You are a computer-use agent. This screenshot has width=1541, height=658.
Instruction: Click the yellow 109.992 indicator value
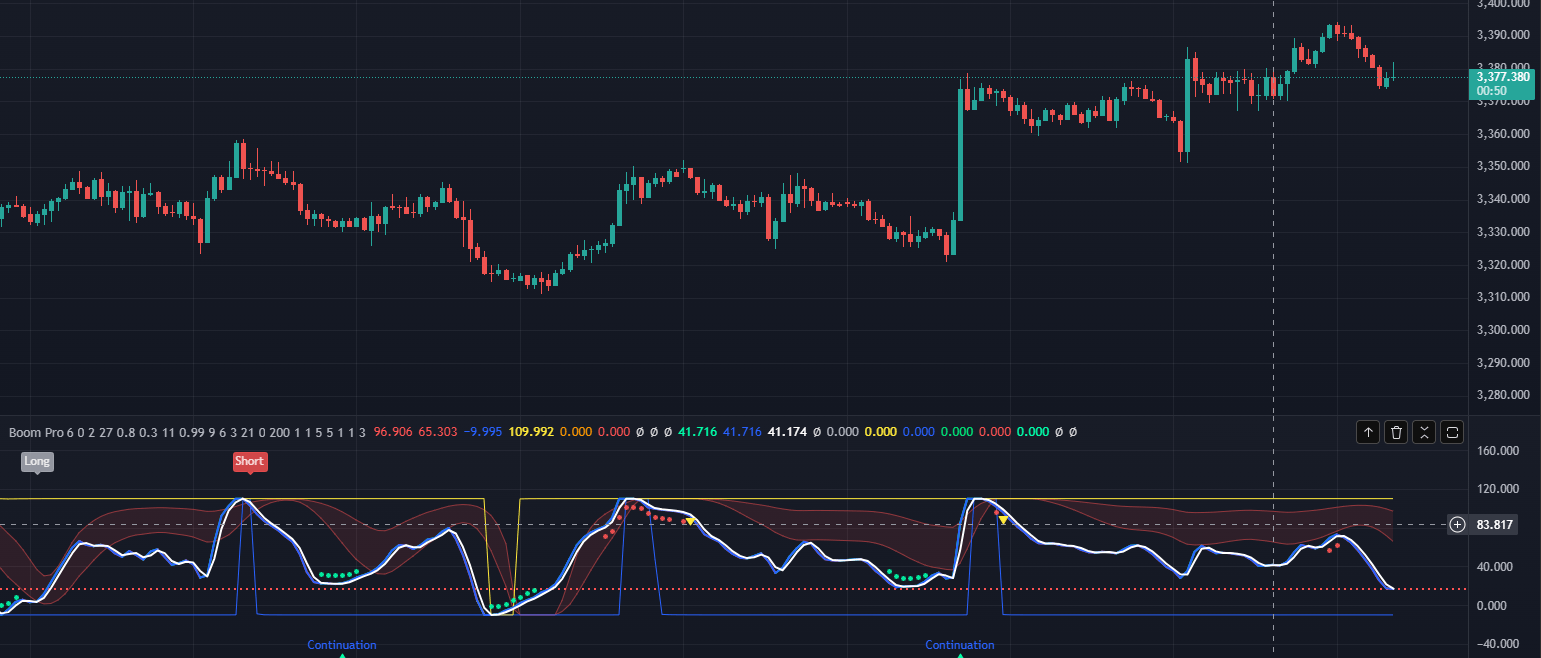(531, 432)
